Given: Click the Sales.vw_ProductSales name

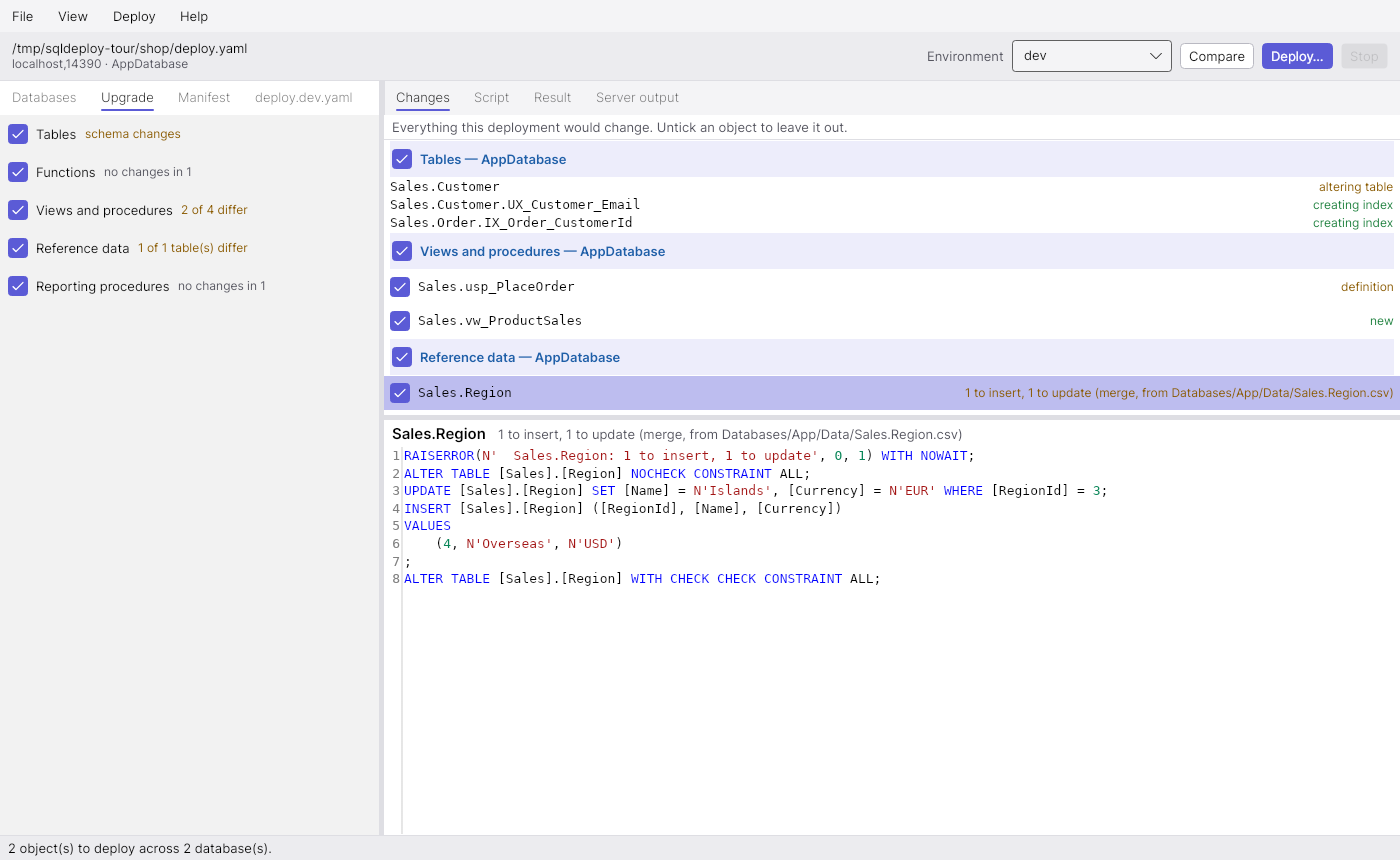Looking at the screenshot, I should point(500,321).
